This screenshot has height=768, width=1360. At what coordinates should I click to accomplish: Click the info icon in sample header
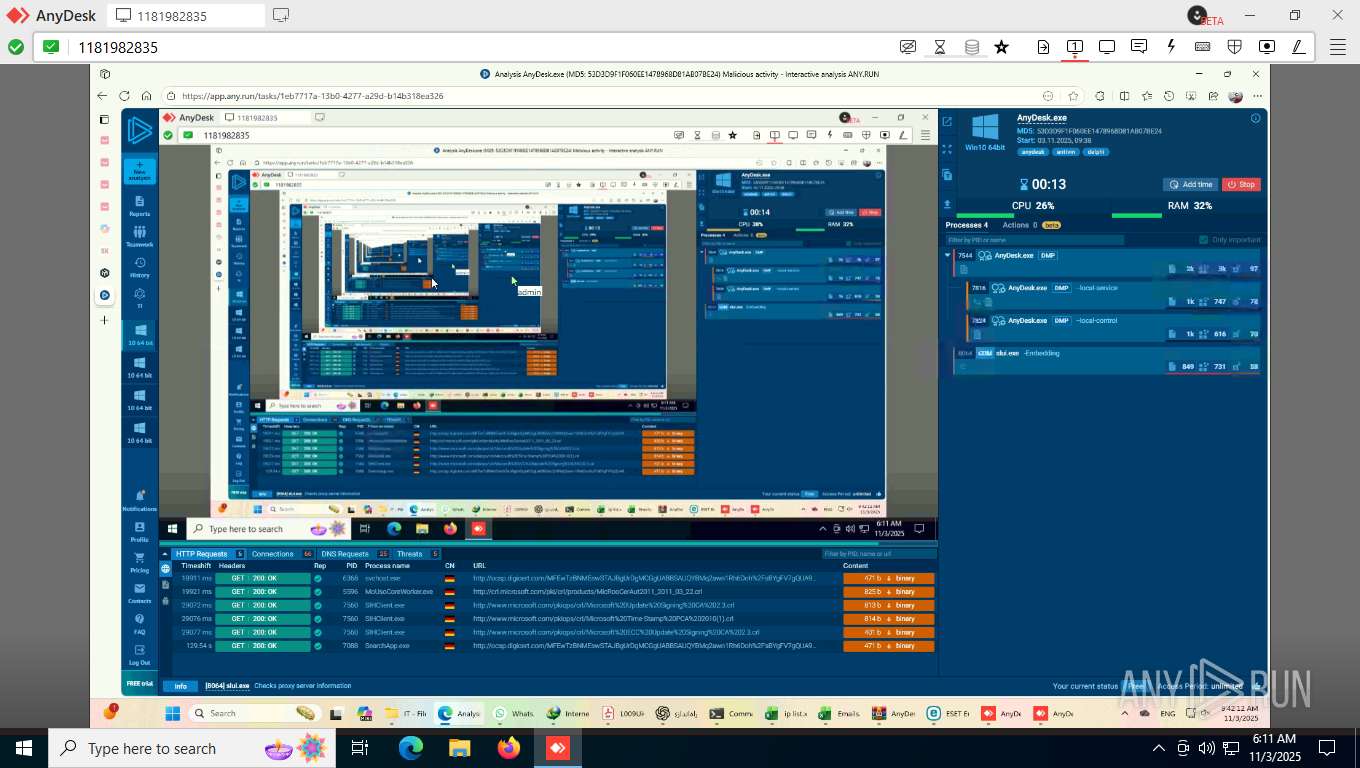pos(1255,118)
